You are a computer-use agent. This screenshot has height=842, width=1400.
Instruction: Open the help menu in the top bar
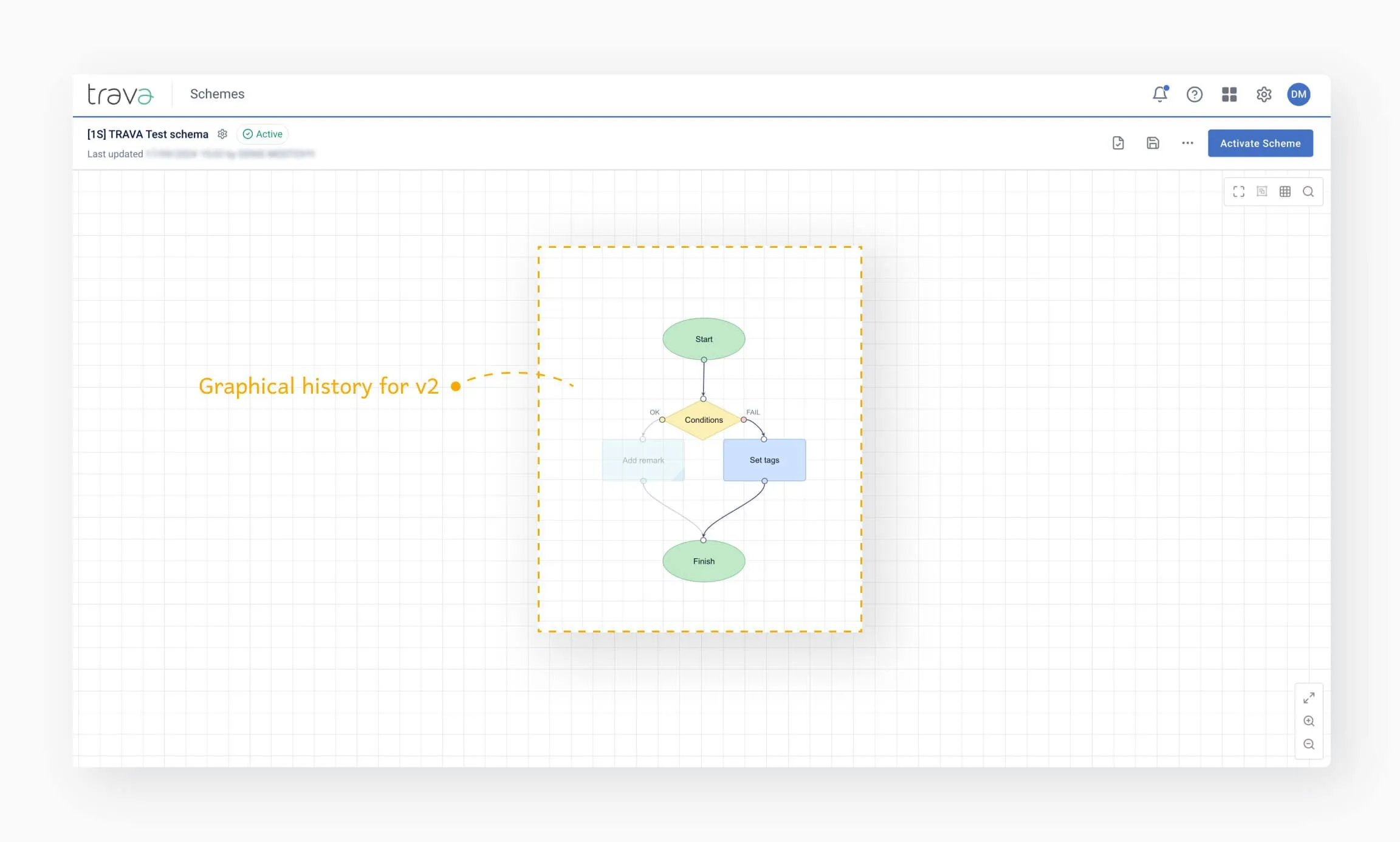coord(1195,94)
